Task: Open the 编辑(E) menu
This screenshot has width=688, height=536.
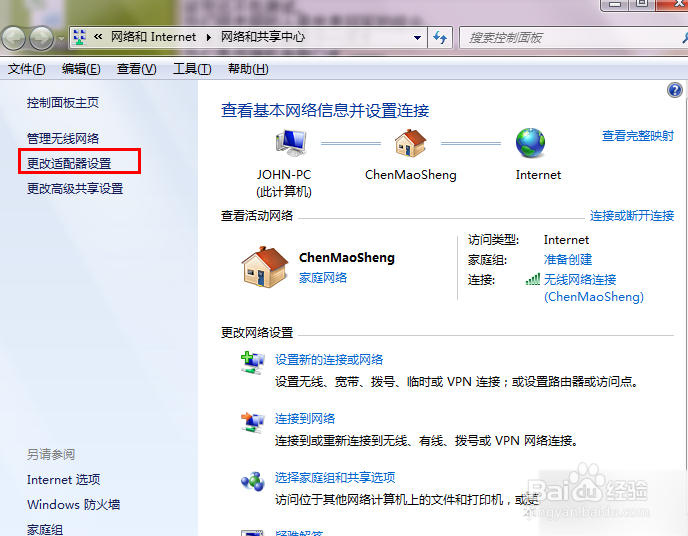Action: [x=81, y=69]
